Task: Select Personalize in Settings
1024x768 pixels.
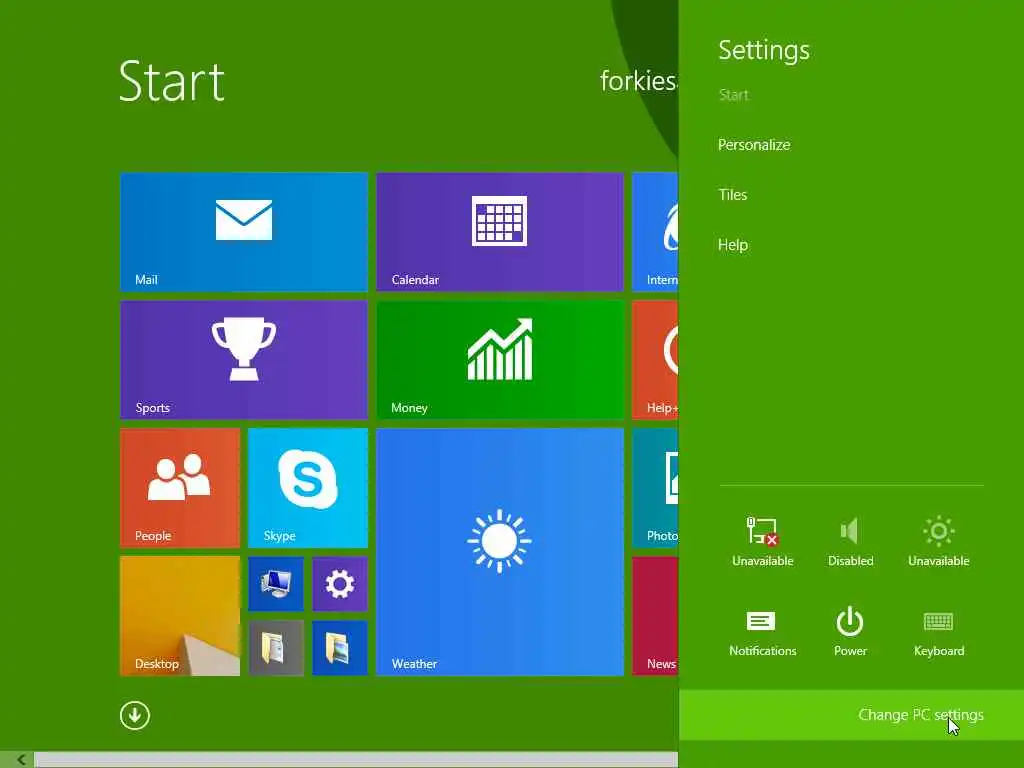Action: coord(754,144)
